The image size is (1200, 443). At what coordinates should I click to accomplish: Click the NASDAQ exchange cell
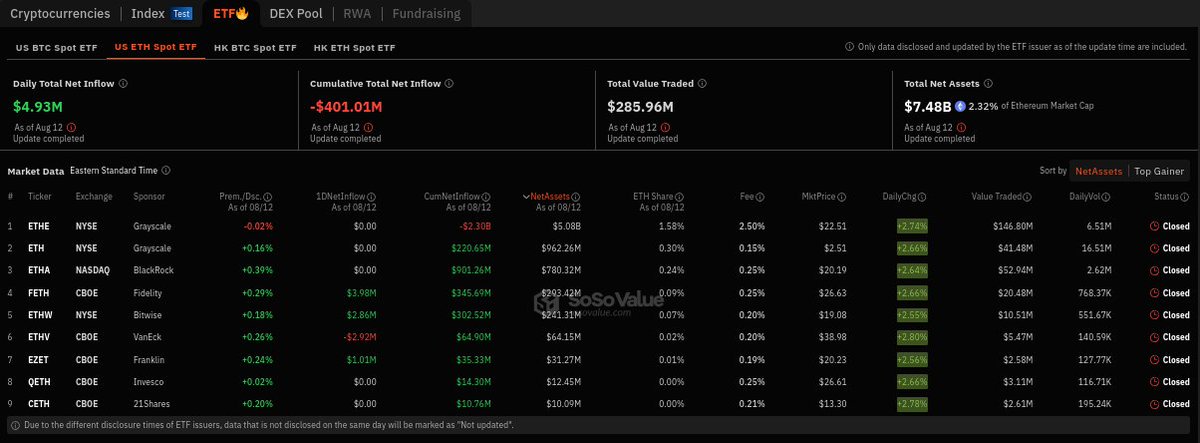click(x=91, y=270)
